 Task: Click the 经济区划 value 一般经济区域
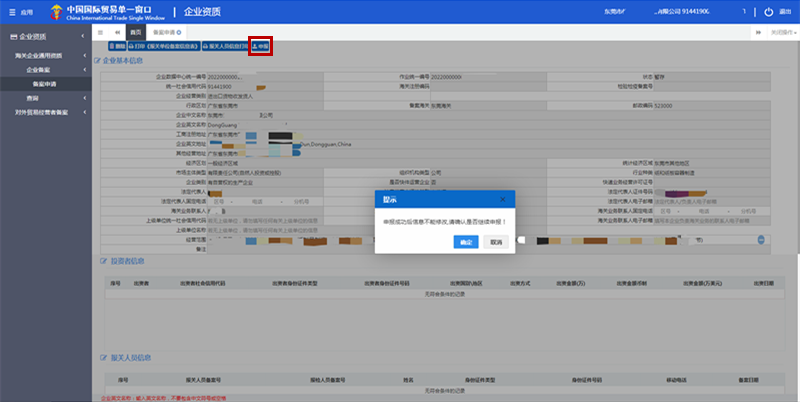tap(223, 163)
